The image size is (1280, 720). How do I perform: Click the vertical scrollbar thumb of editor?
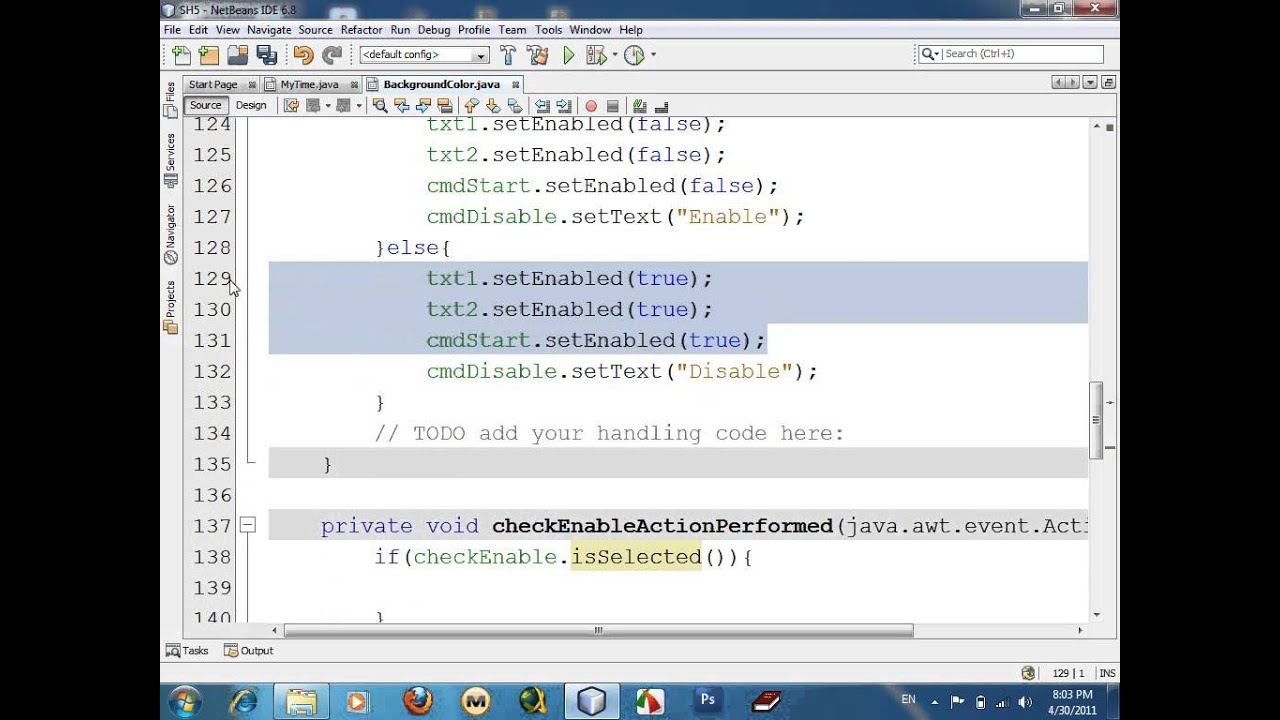click(x=1097, y=421)
